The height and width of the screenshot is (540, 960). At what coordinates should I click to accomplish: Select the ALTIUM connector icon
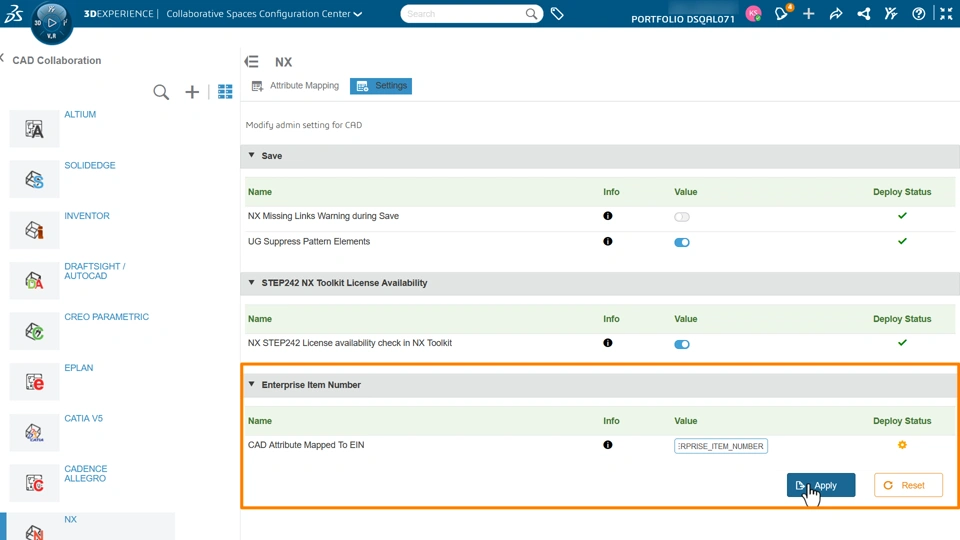34,129
